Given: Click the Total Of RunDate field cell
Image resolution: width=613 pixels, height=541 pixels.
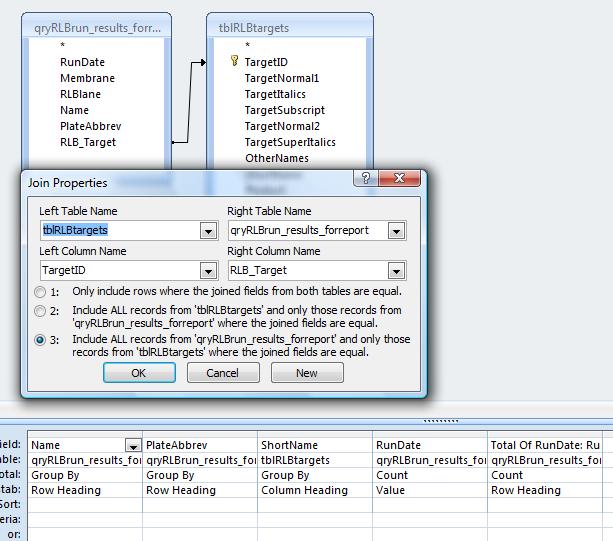Looking at the screenshot, I should pos(545,445).
